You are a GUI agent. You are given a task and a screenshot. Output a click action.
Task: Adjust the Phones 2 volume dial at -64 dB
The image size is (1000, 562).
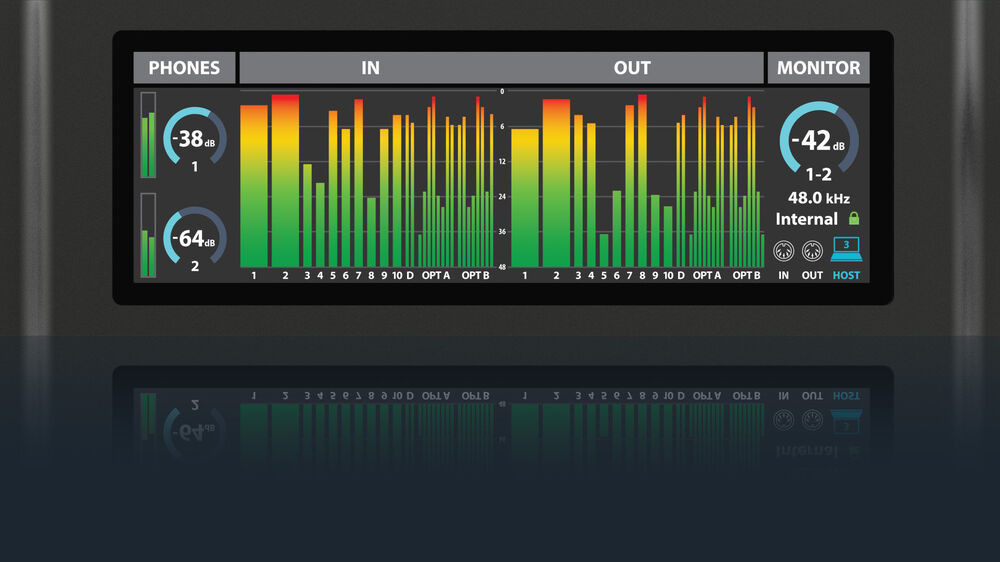(x=194, y=239)
